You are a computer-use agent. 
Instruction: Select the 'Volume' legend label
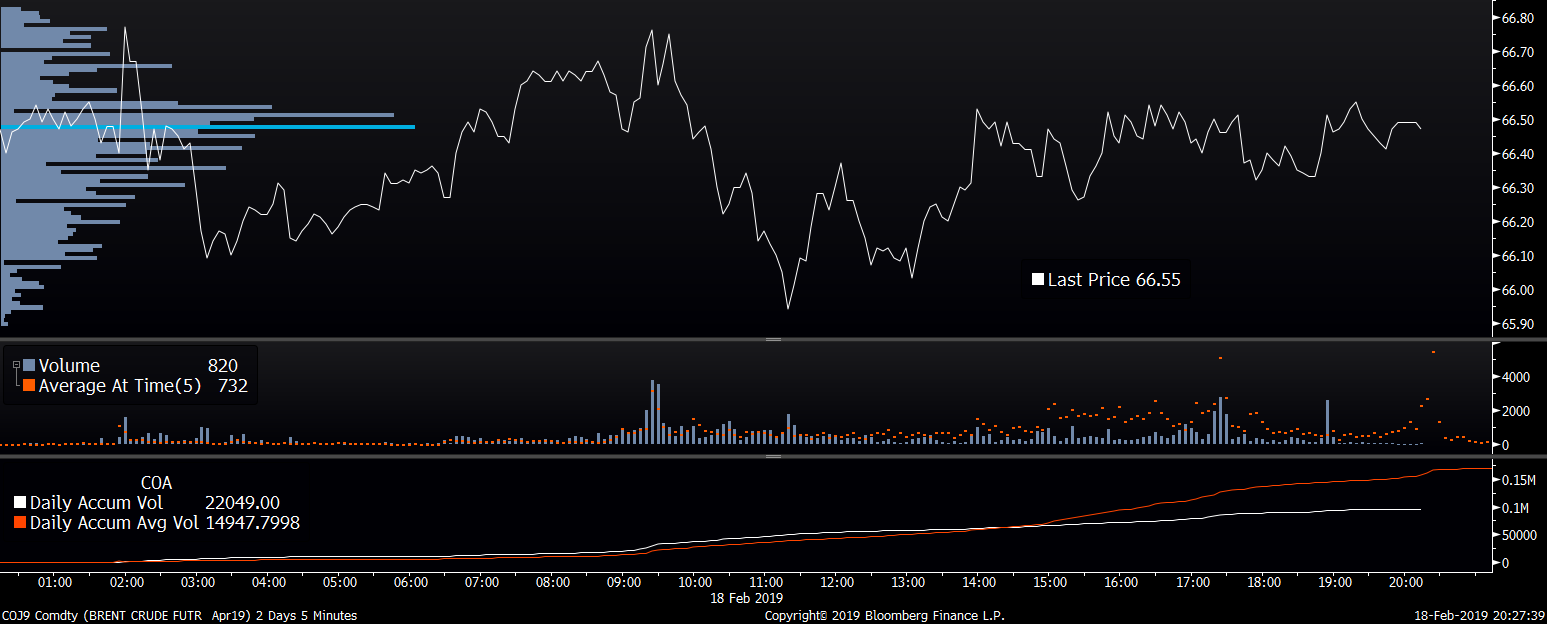(69, 366)
